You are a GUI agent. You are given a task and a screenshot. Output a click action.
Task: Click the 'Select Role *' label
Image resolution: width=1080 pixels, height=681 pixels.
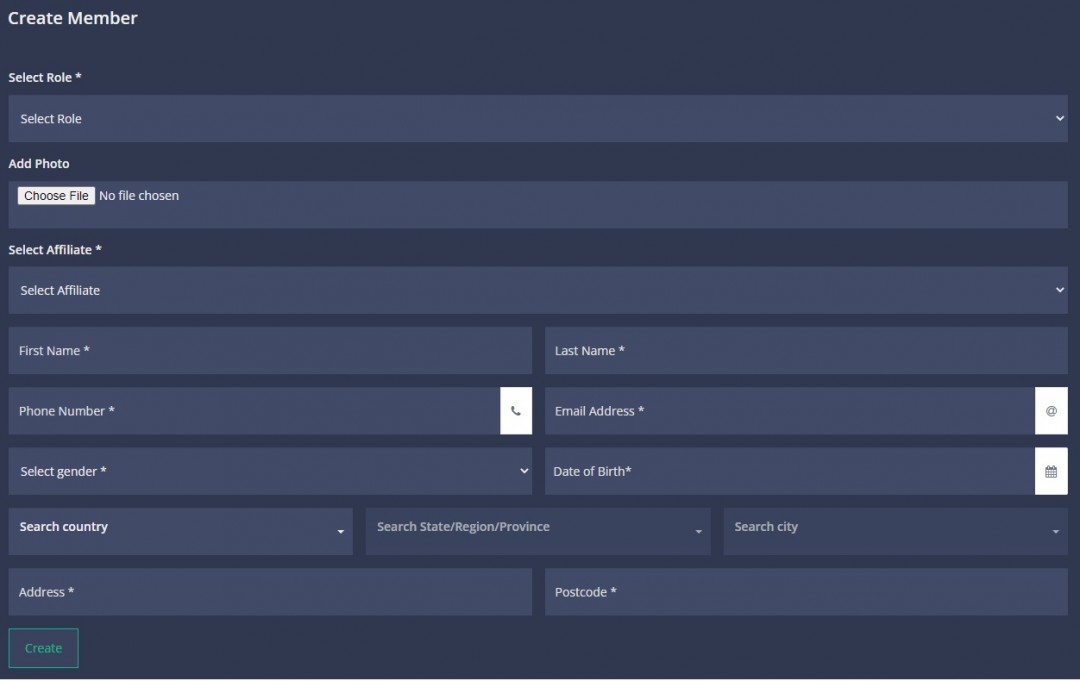pos(45,78)
